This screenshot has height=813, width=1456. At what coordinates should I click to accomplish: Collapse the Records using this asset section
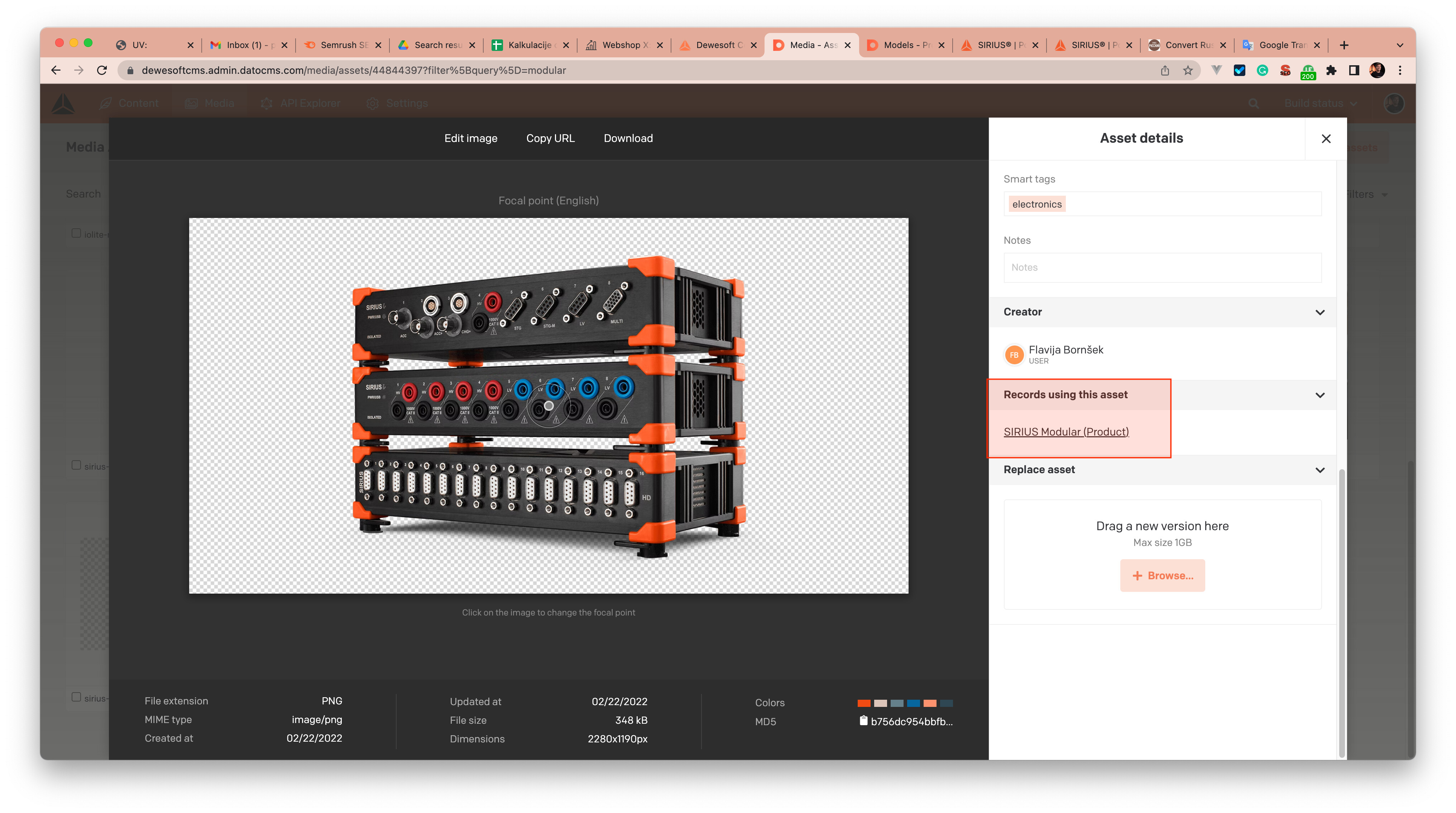click(1320, 395)
